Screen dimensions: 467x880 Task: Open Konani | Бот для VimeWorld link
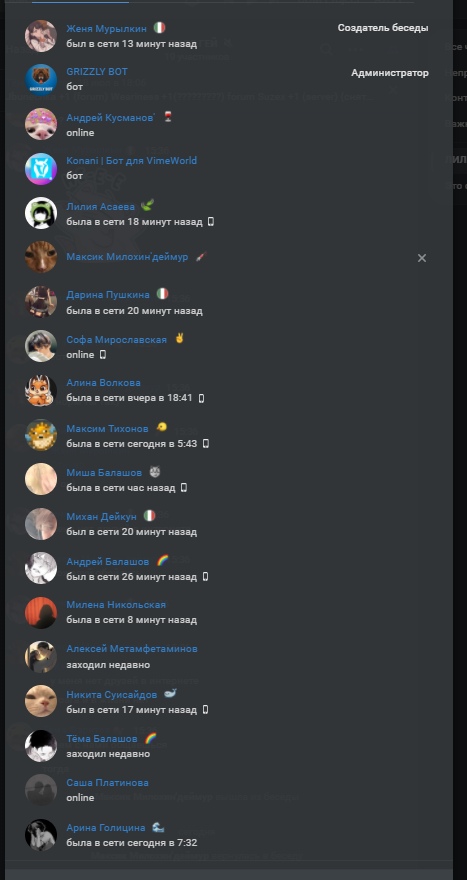[x=131, y=161]
